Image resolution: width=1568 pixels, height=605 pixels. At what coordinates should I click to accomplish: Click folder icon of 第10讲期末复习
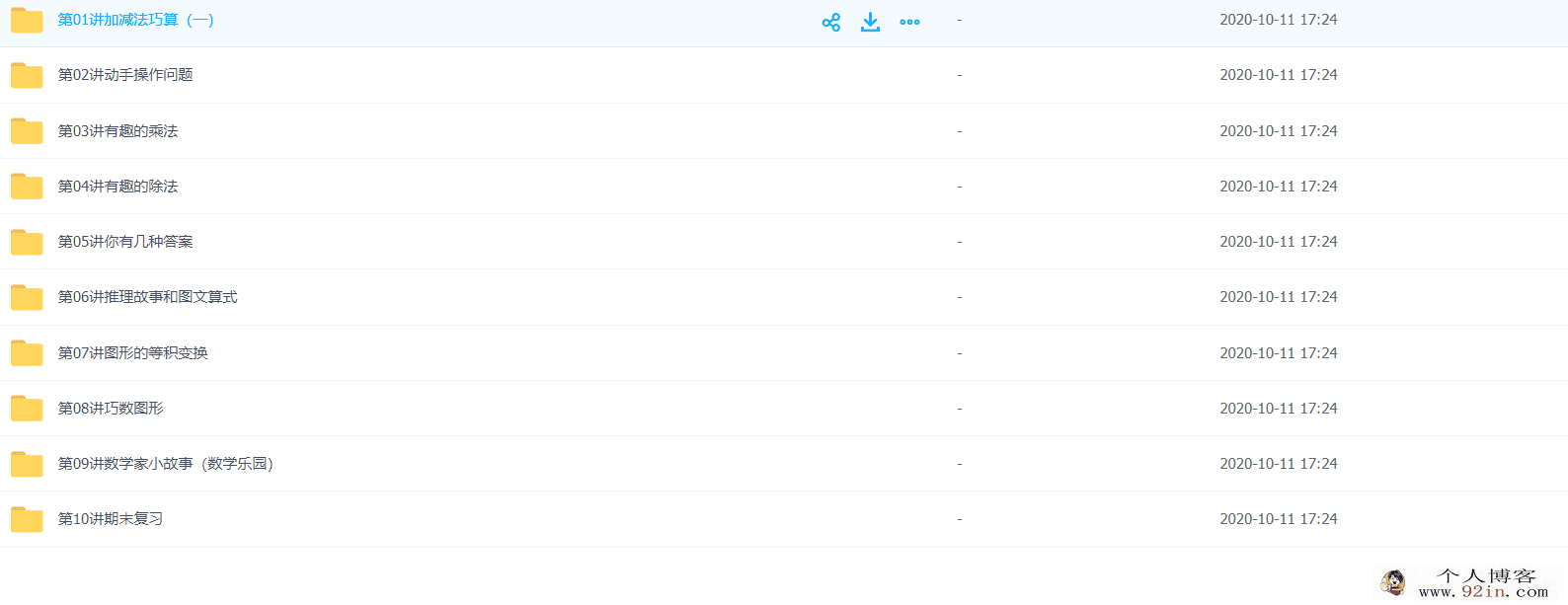point(27,519)
